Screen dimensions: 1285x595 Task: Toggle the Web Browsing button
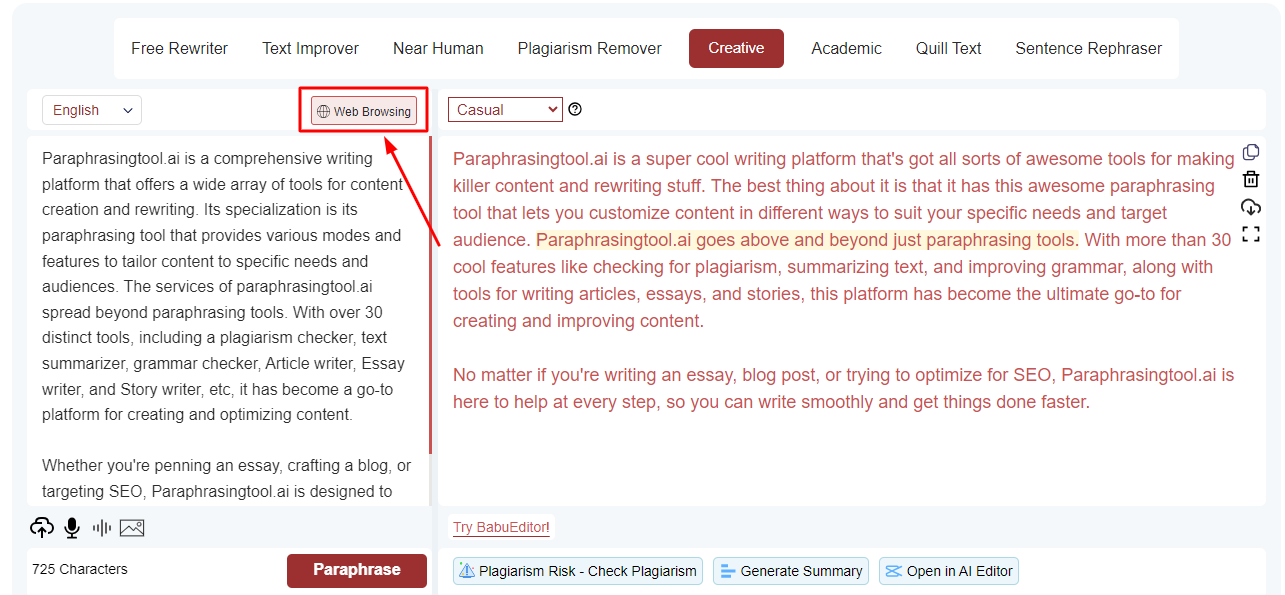(364, 111)
